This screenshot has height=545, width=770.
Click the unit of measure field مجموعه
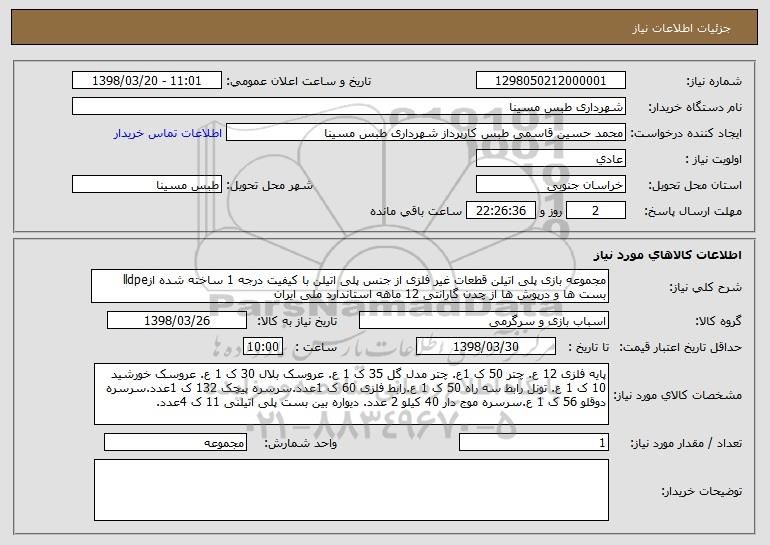pos(175,442)
